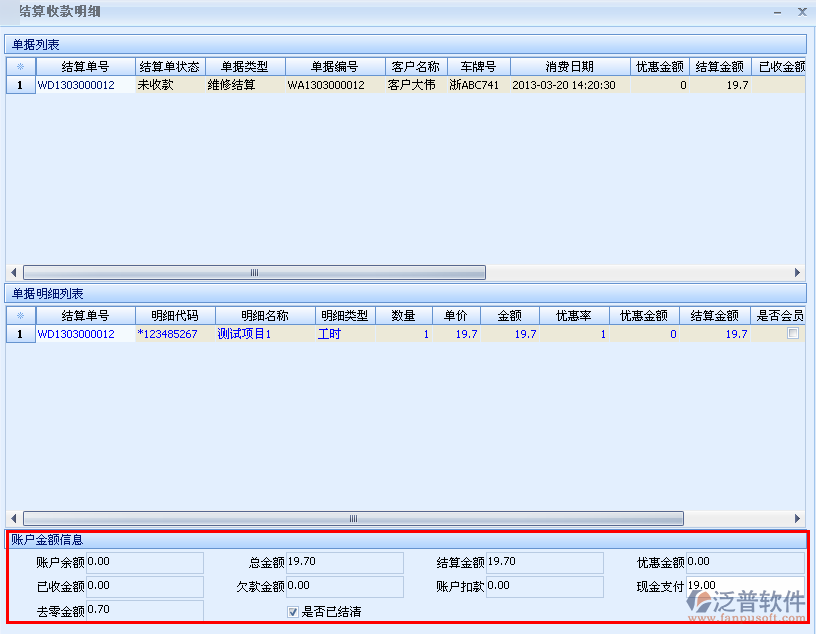Click the left arrow on the 单据列表 scrollbar
The width and height of the screenshot is (816, 634).
click(x=12, y=272)
